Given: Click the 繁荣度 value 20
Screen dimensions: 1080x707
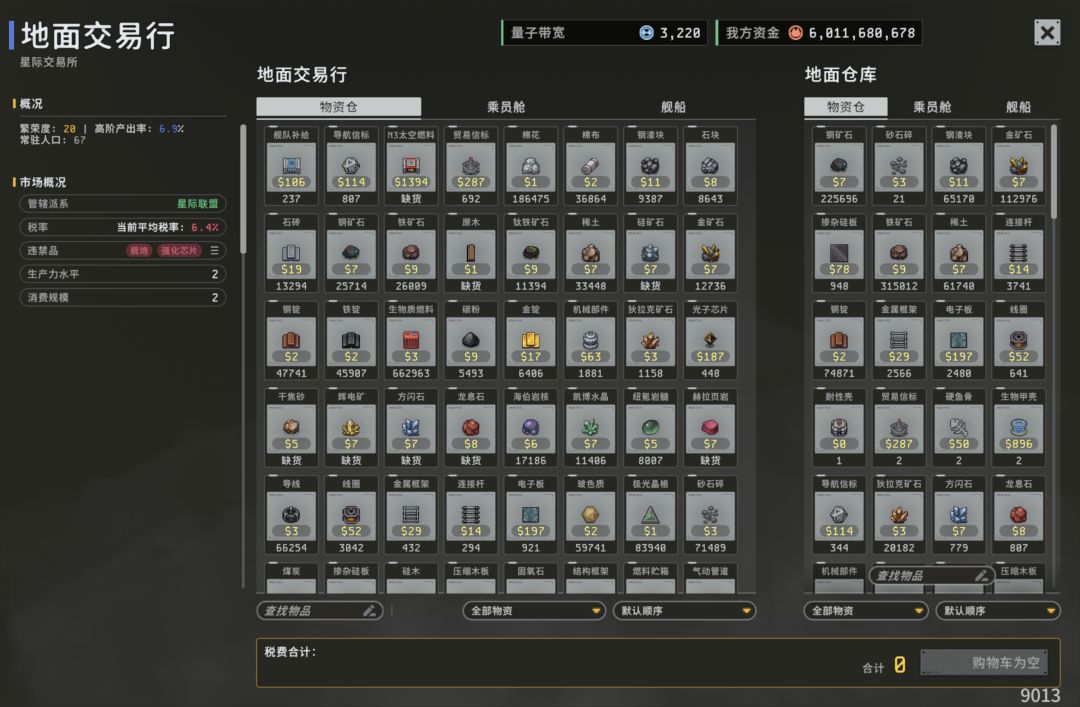Looking at the screenshot, I should [x=70, y=129].
